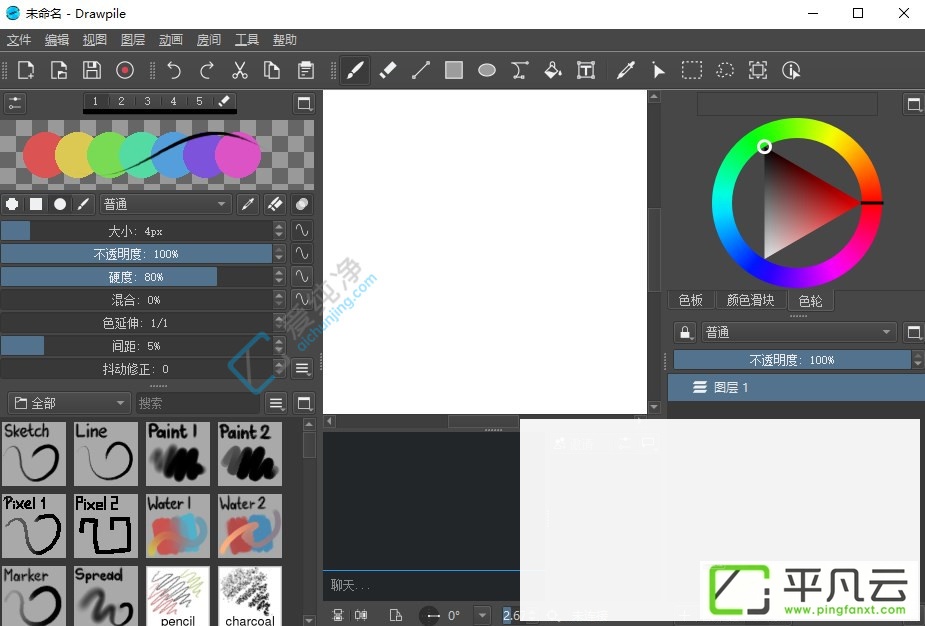
Task: Open opacity pressure curve for 不透明度
Action: point(302,253)
